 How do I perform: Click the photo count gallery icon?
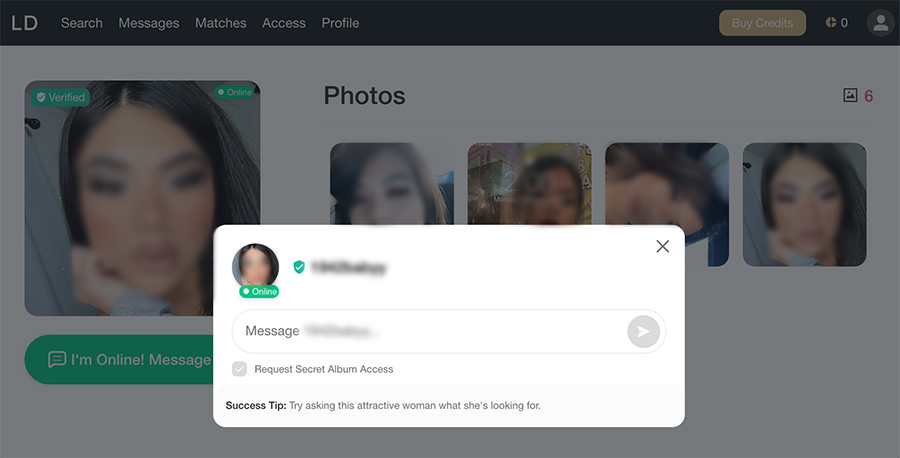pos(850,96)
